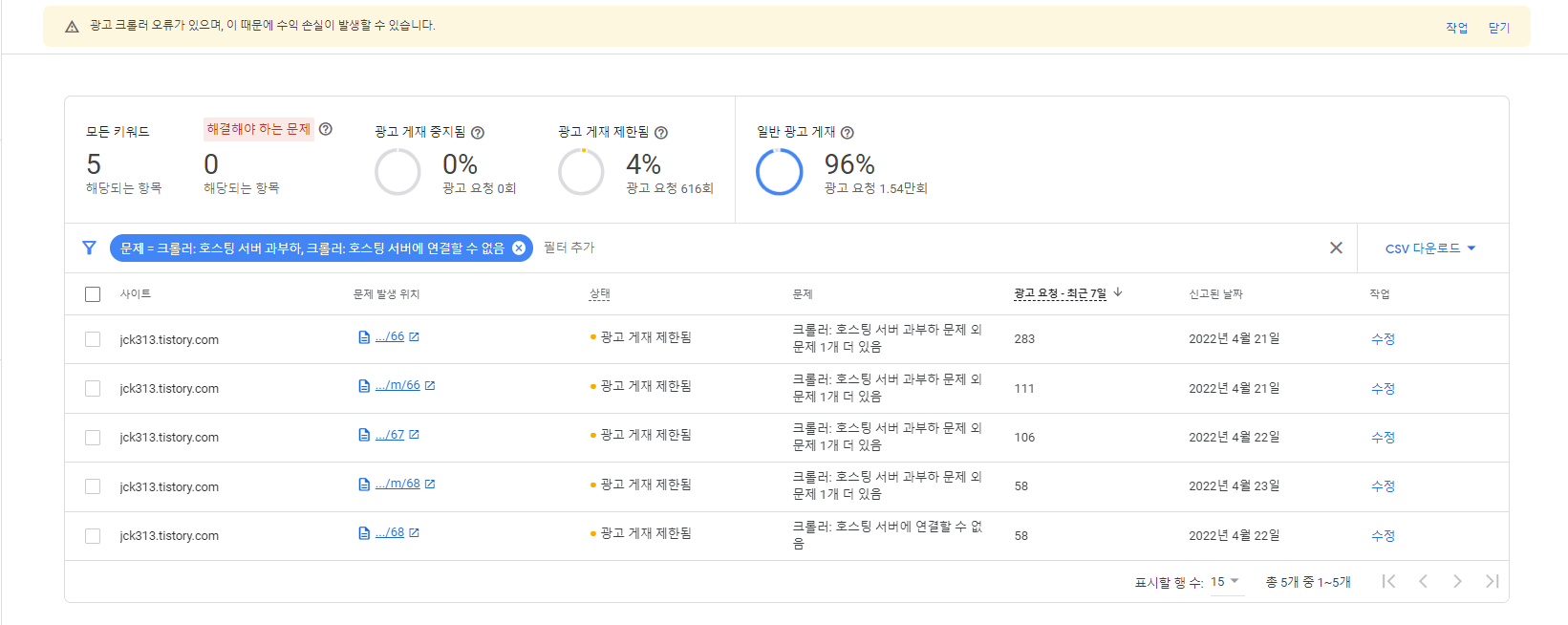The width and height of the screenshot is (1568, 625).
Task: Open the .../m/68 page link
Action: (x=397, y=484)
